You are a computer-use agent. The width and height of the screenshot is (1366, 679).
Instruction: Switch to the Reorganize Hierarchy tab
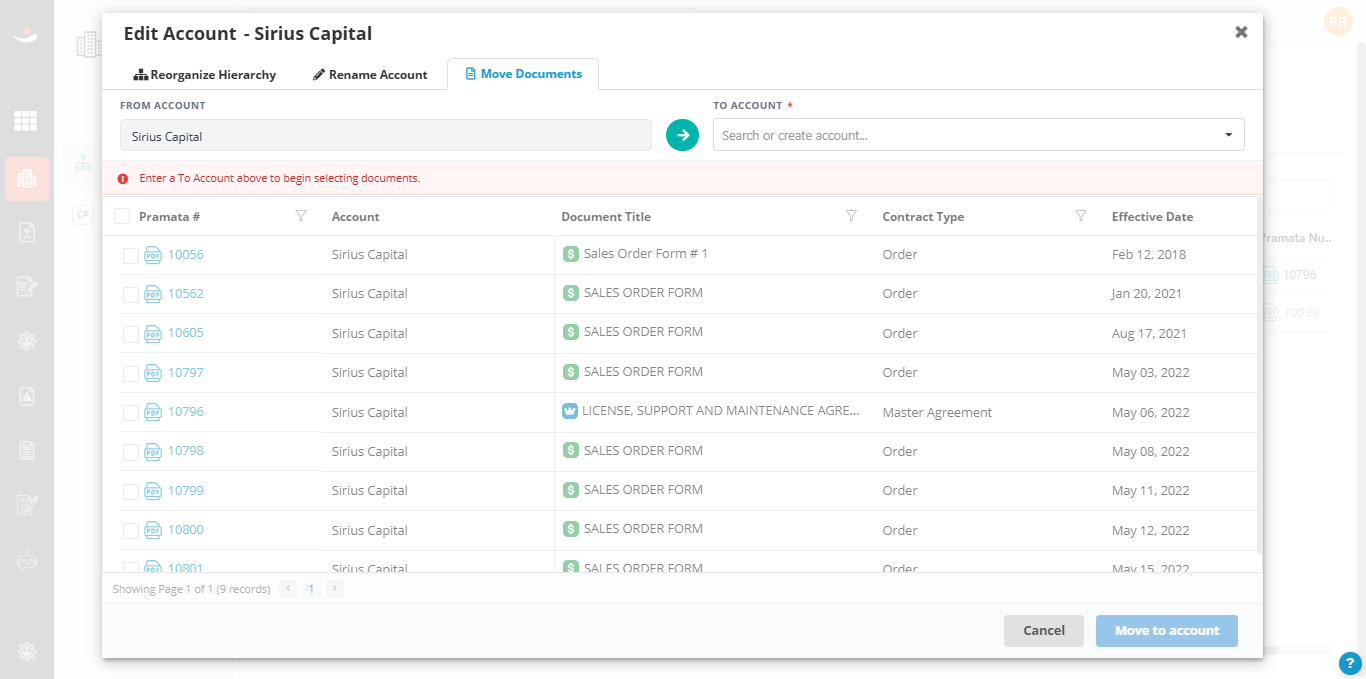[205, 74]
